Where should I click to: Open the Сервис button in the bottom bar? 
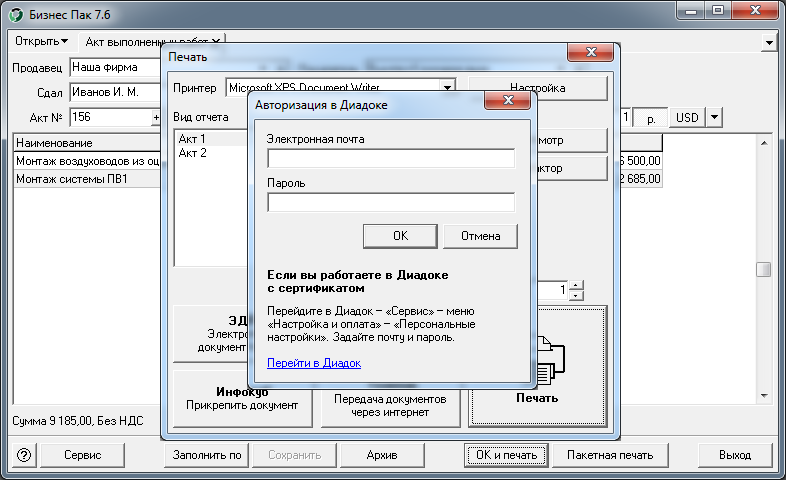[82, 455]
